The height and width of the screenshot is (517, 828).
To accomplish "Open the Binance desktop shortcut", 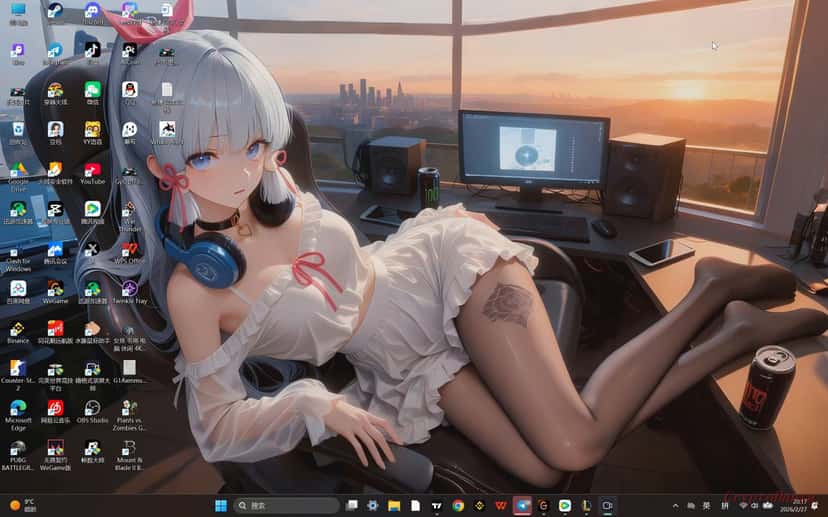I will click(x=18, y=333).
